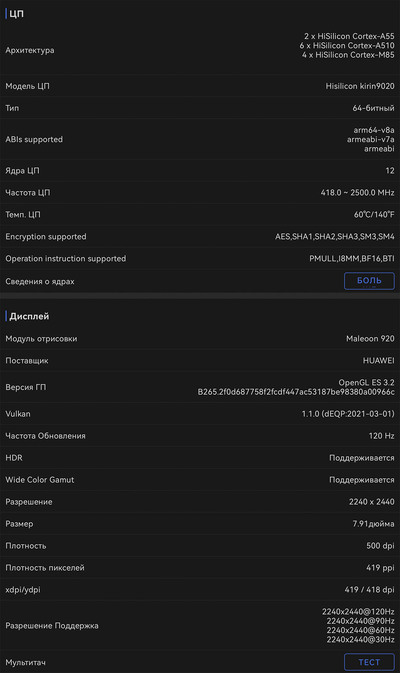This screenshot has height=673, width=400.
Task: Tap the Модель ЦП Hisilicon kirin9020 row
Action: coord(200,86)
